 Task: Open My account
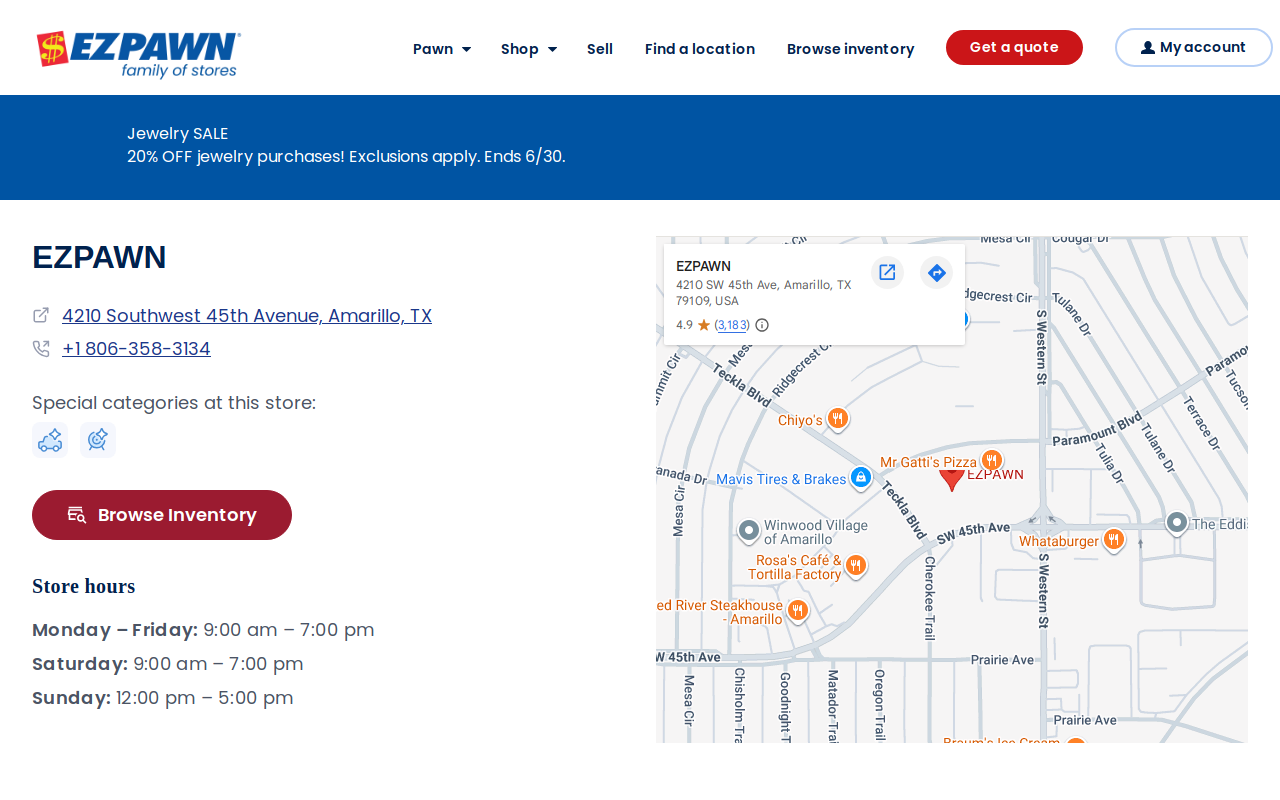tap(1194, 47)
